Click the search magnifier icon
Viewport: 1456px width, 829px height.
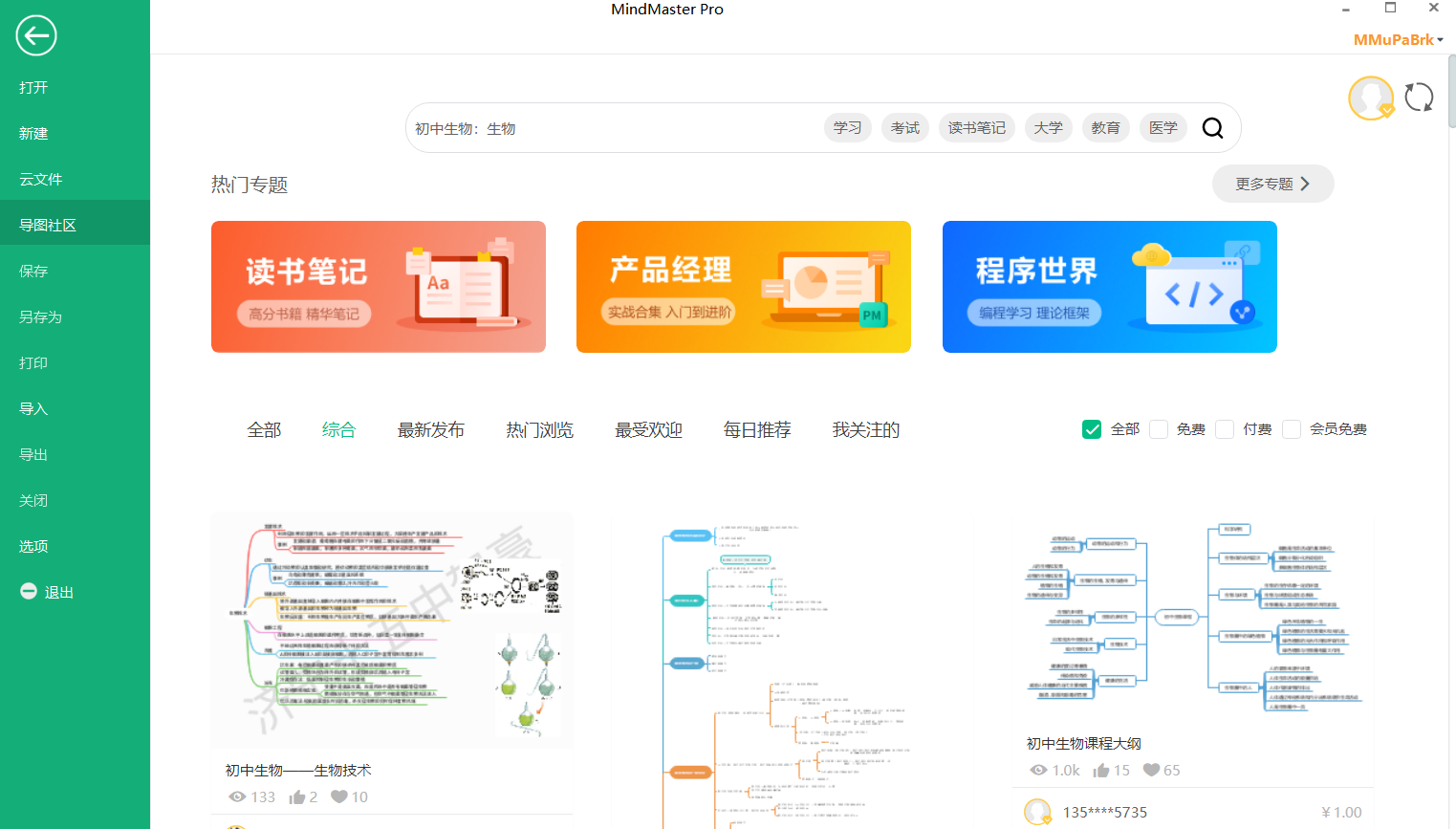point(1212,128)
